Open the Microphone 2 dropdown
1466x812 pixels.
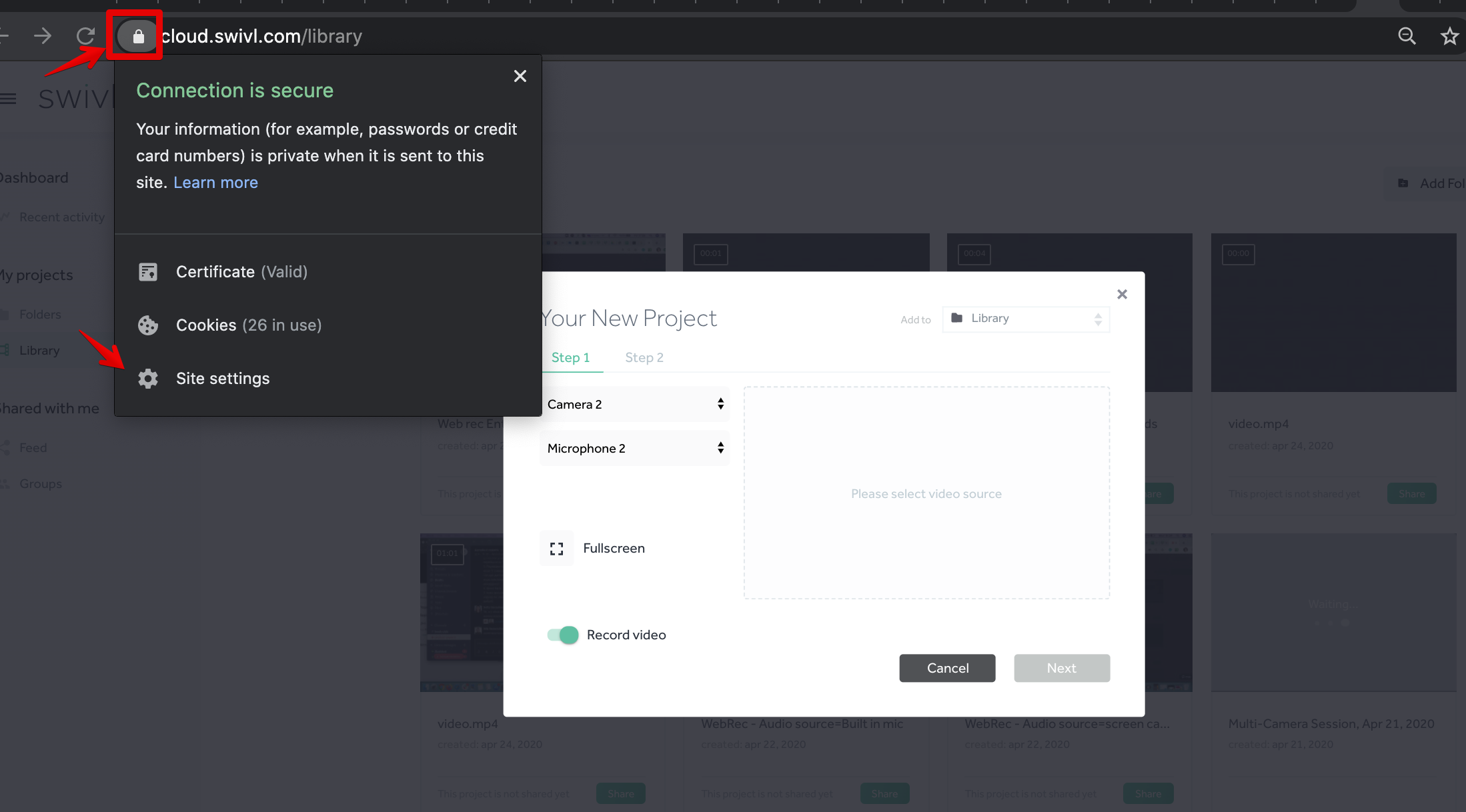634,448
